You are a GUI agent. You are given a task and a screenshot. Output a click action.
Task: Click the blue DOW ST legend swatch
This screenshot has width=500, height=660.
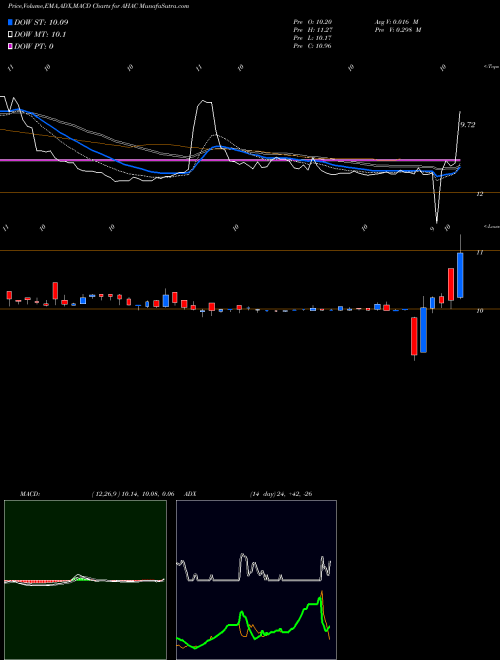[x=10, y=22]
